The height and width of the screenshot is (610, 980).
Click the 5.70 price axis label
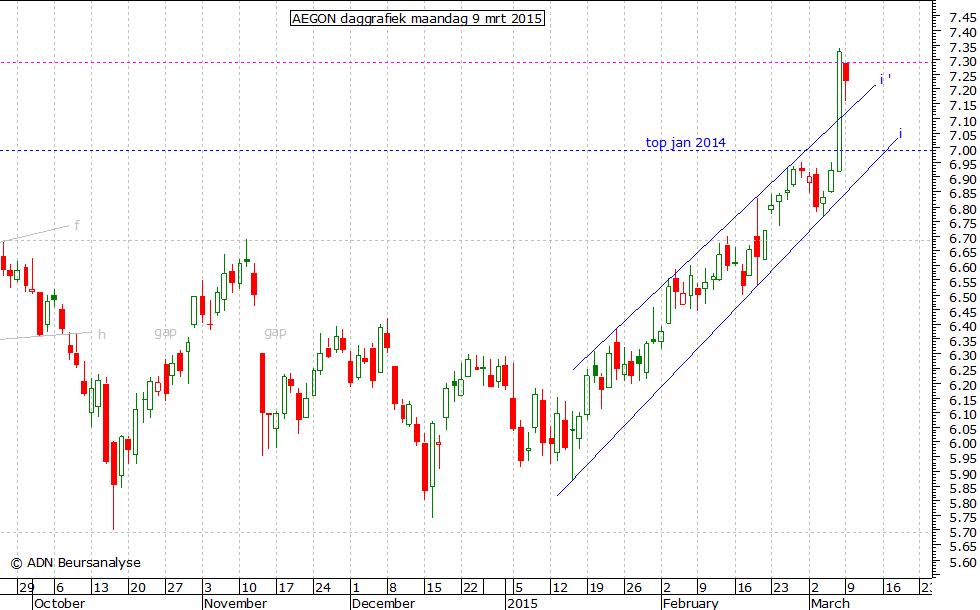[962, 532]
